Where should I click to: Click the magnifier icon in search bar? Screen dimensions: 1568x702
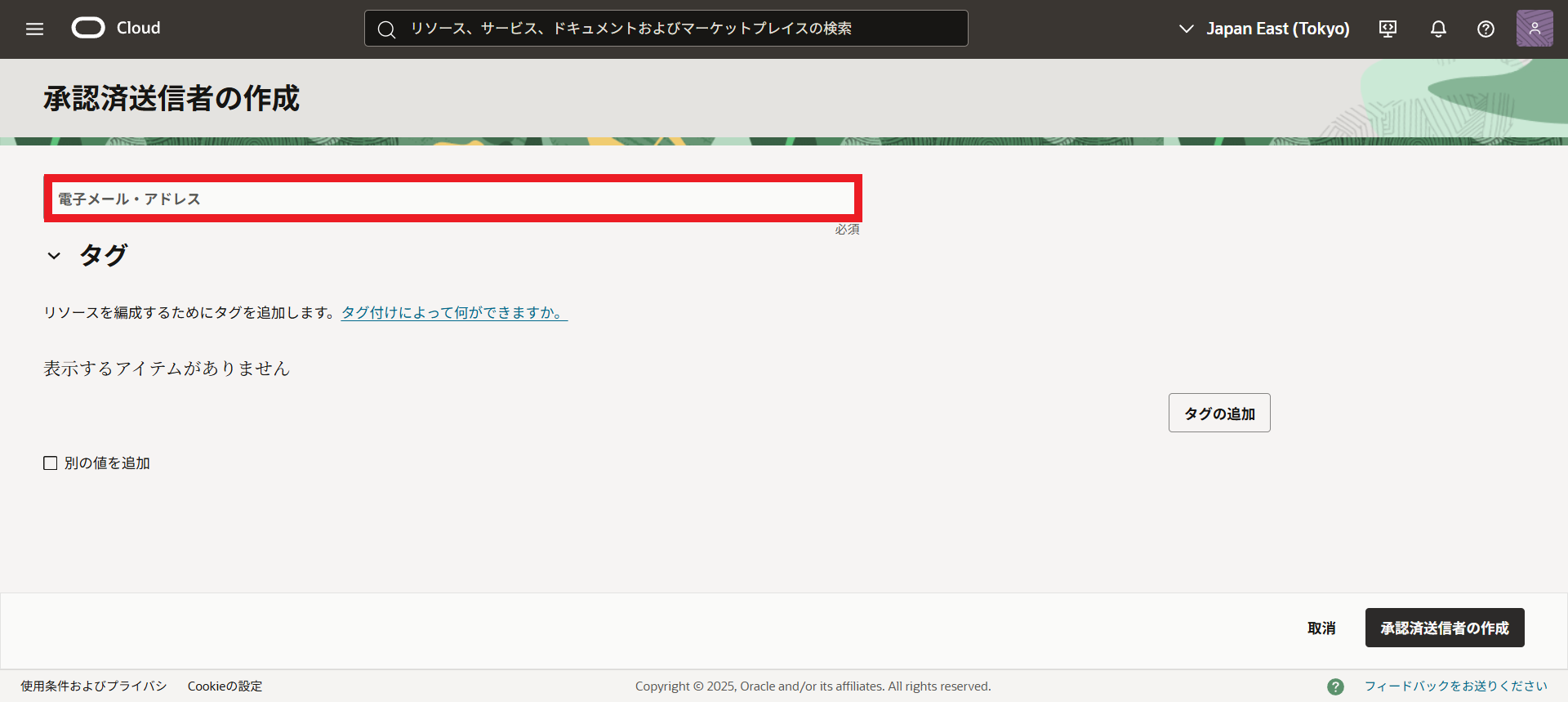click(386, 29)
